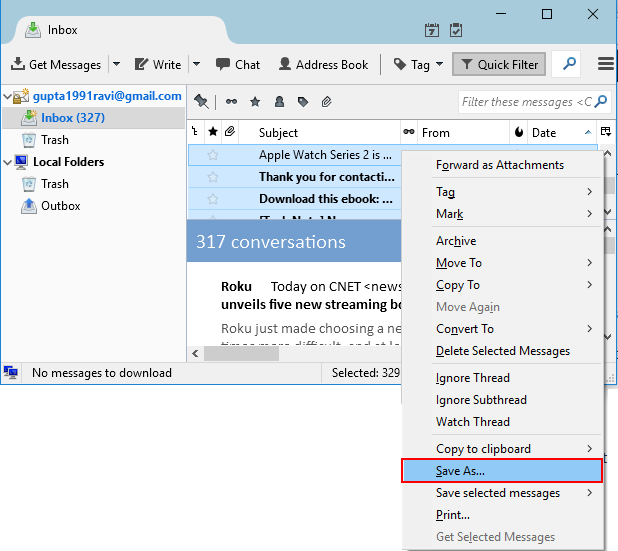The image size is (618, 551).
Task: Open the Get Messages dropdown arrow
Action: [116, 64]
